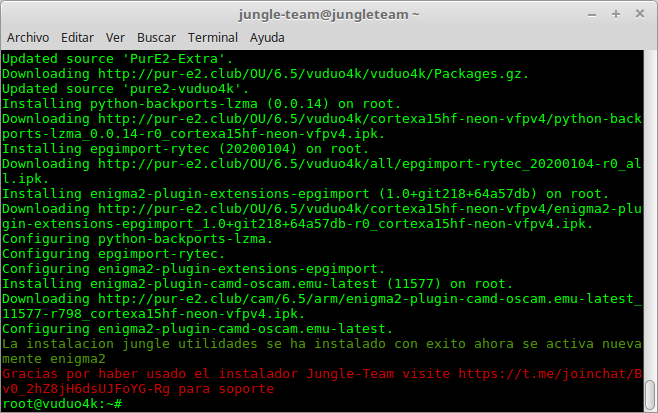Select the Terminal menu
Viewport: 658px width, 413px height.
click(212, 37)
